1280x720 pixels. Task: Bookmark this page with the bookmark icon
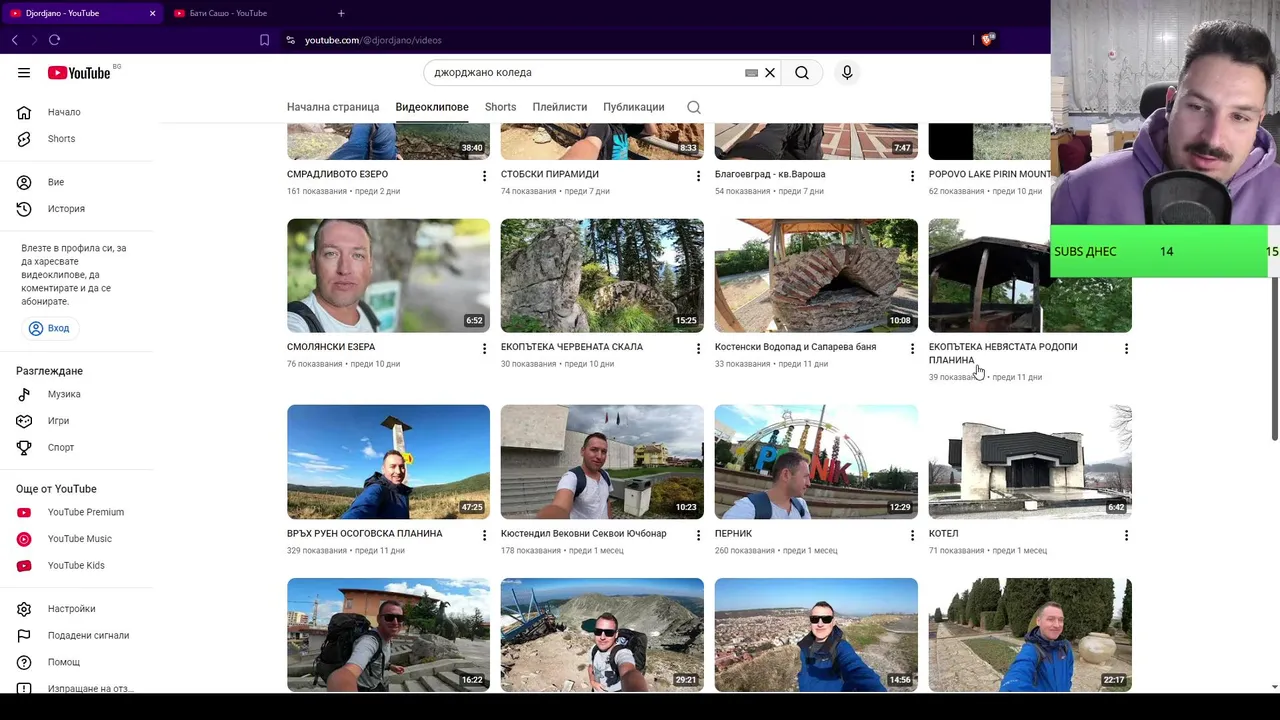click(264, 40)
